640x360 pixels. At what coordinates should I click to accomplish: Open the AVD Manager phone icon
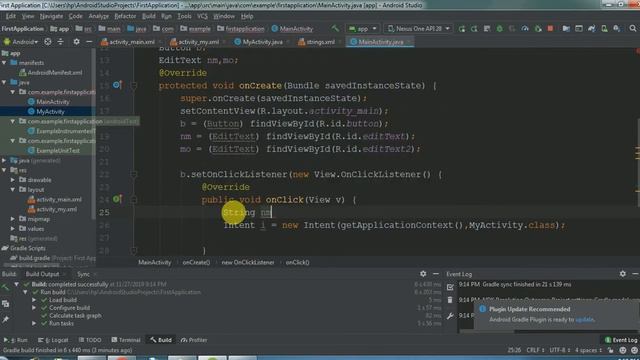[604, 29]
